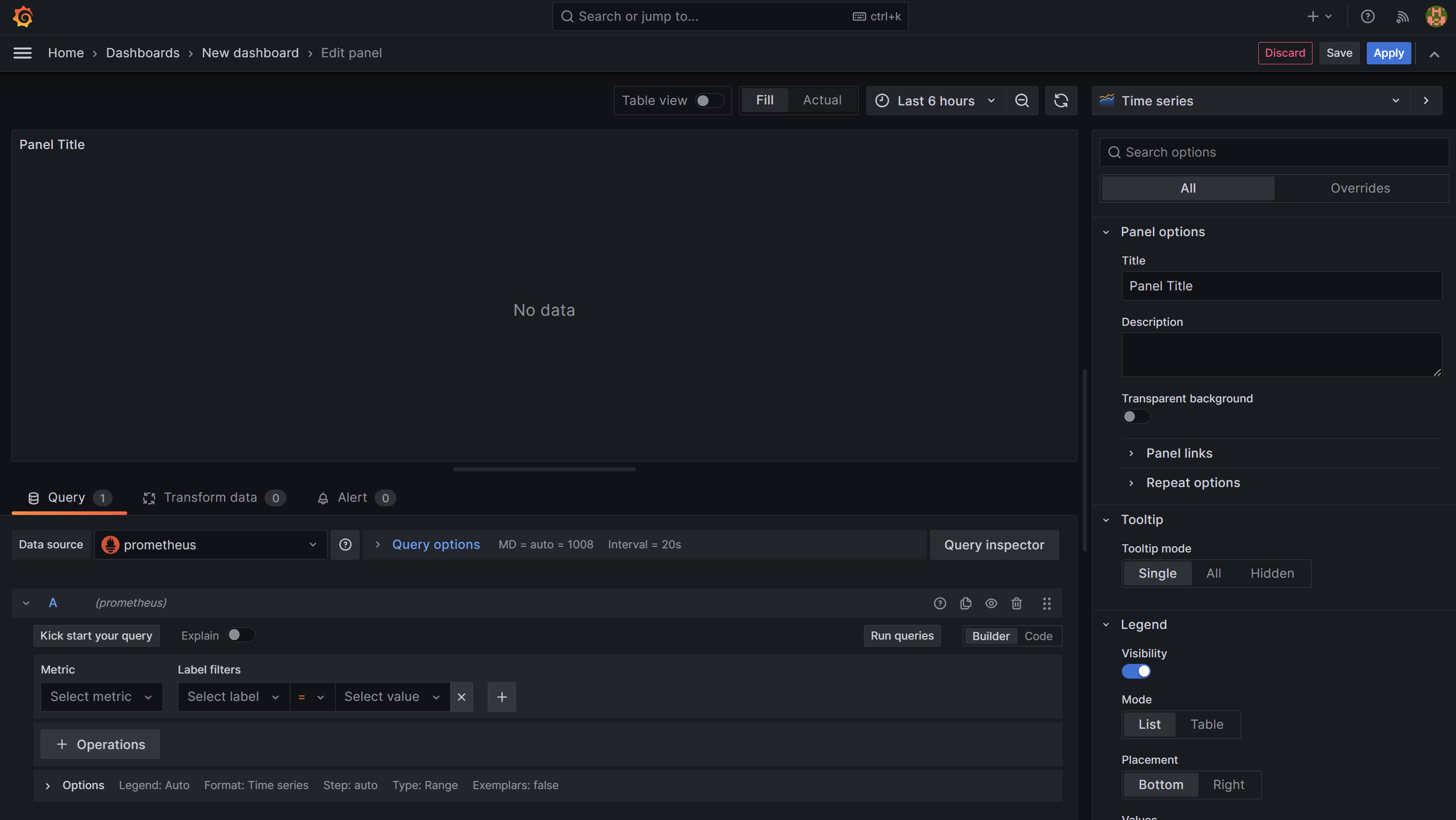Click the Apply button
Viewport: 1456px width, 820px height.
(1388, 53)
